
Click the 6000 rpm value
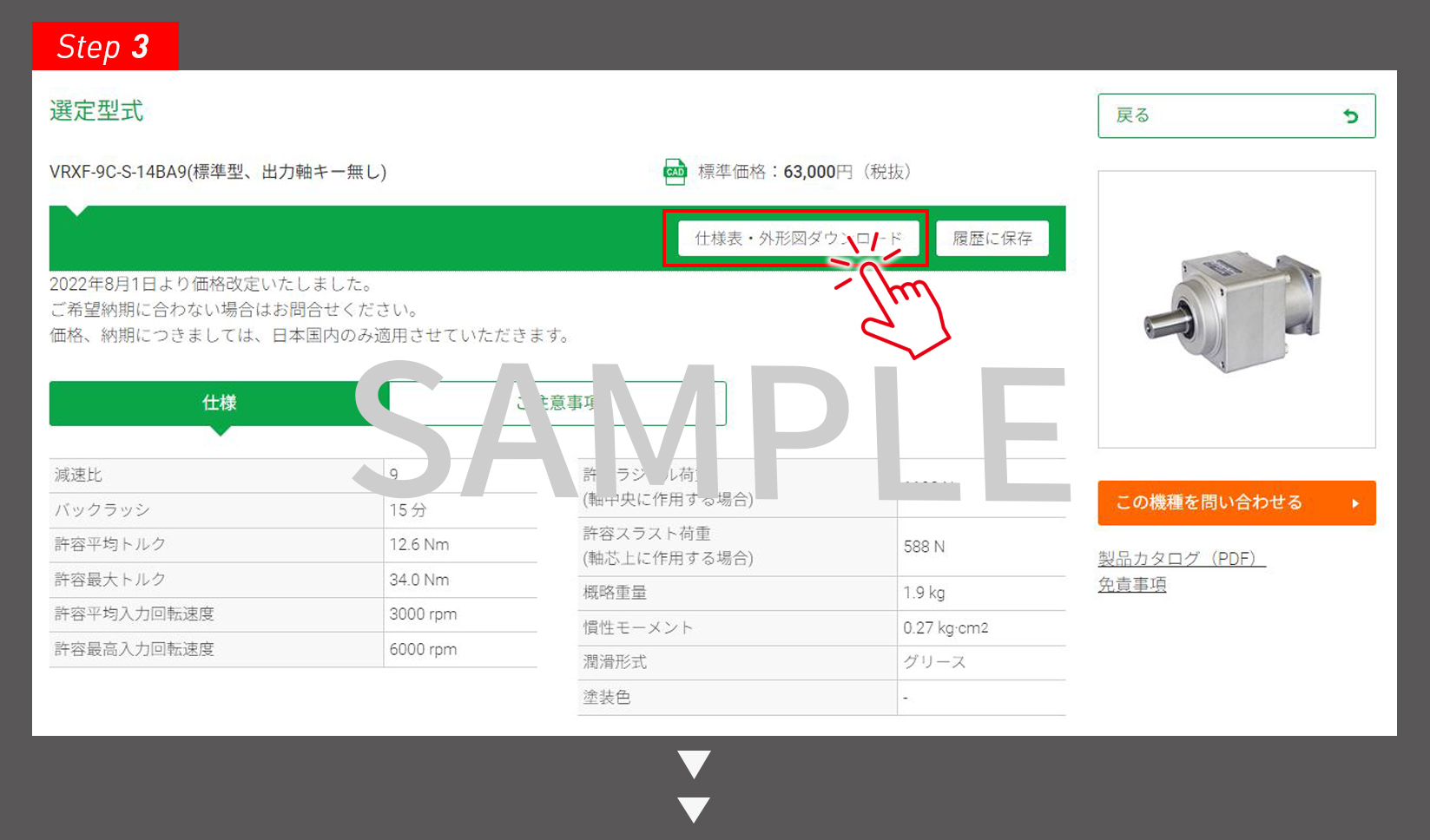pyautogui.click(x=423, y=648)
